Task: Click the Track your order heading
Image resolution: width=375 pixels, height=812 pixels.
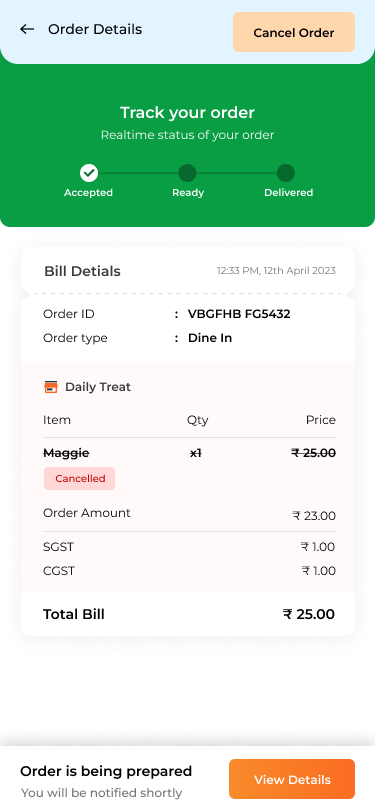Action: (x=188, y=112)
